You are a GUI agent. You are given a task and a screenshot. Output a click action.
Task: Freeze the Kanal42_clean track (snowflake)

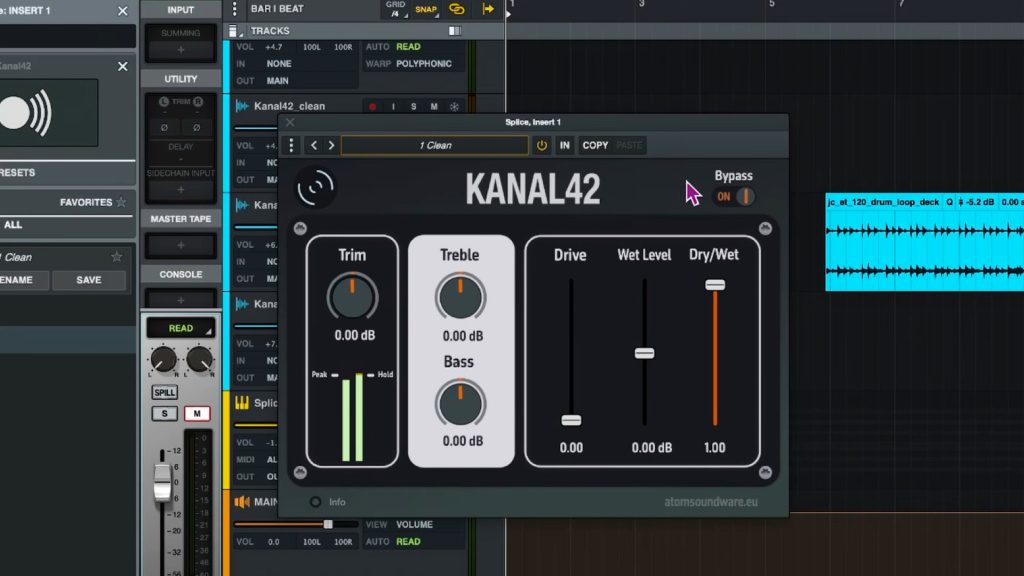pyautogui.click(x=454, y=106)
